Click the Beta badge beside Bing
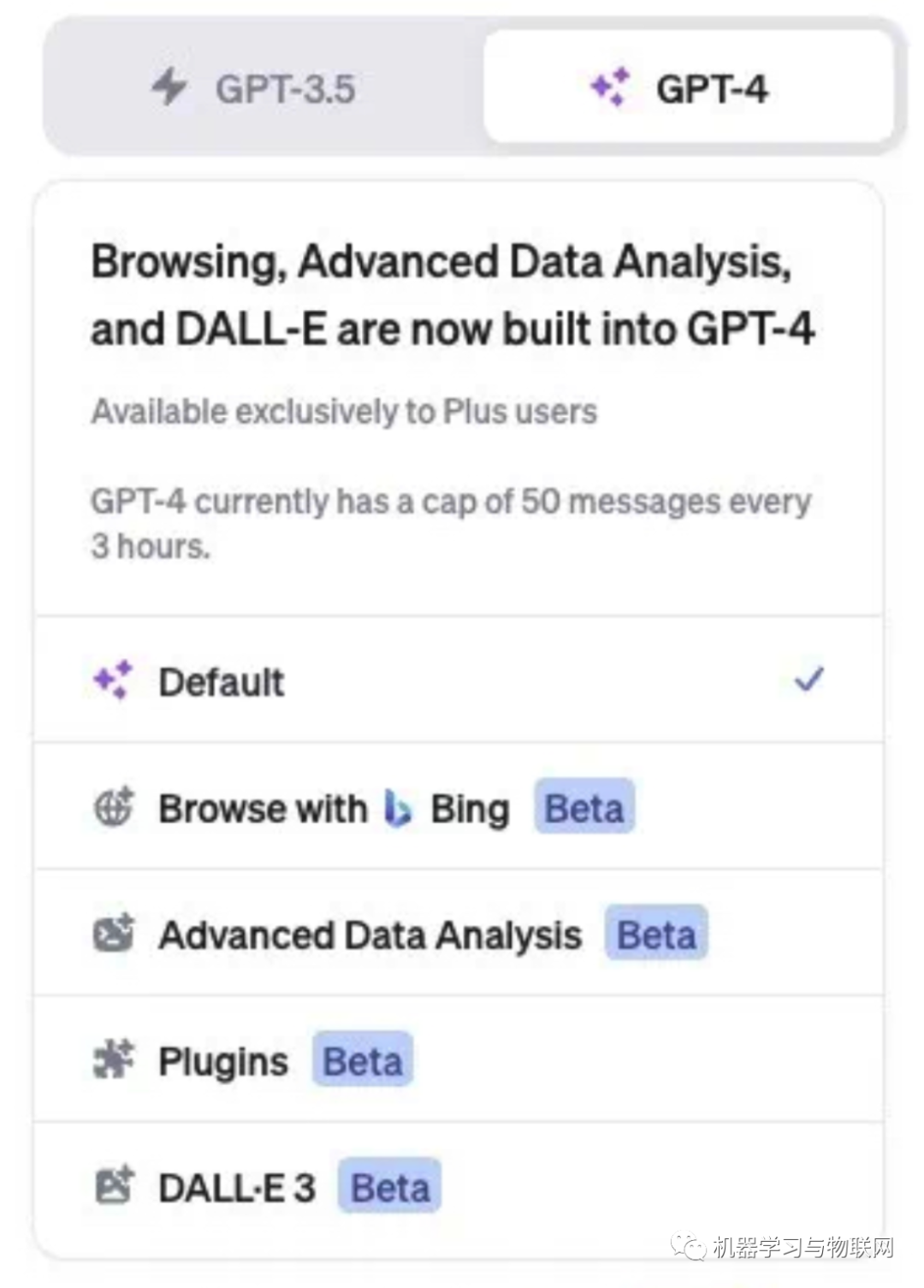 [x=584, y=808]
